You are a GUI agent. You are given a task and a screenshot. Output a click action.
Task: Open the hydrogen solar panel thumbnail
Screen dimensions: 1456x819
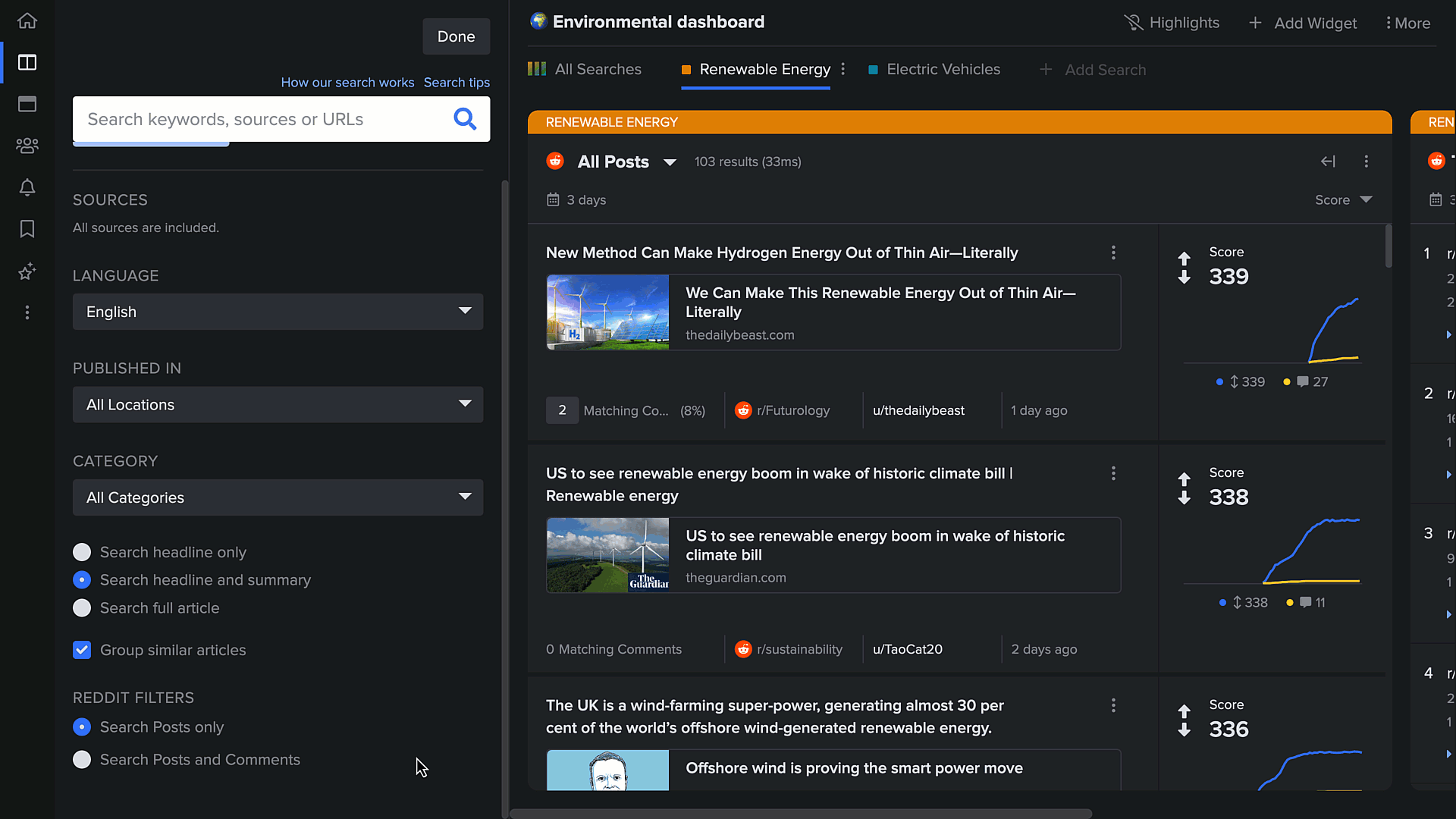pos(607,312)
